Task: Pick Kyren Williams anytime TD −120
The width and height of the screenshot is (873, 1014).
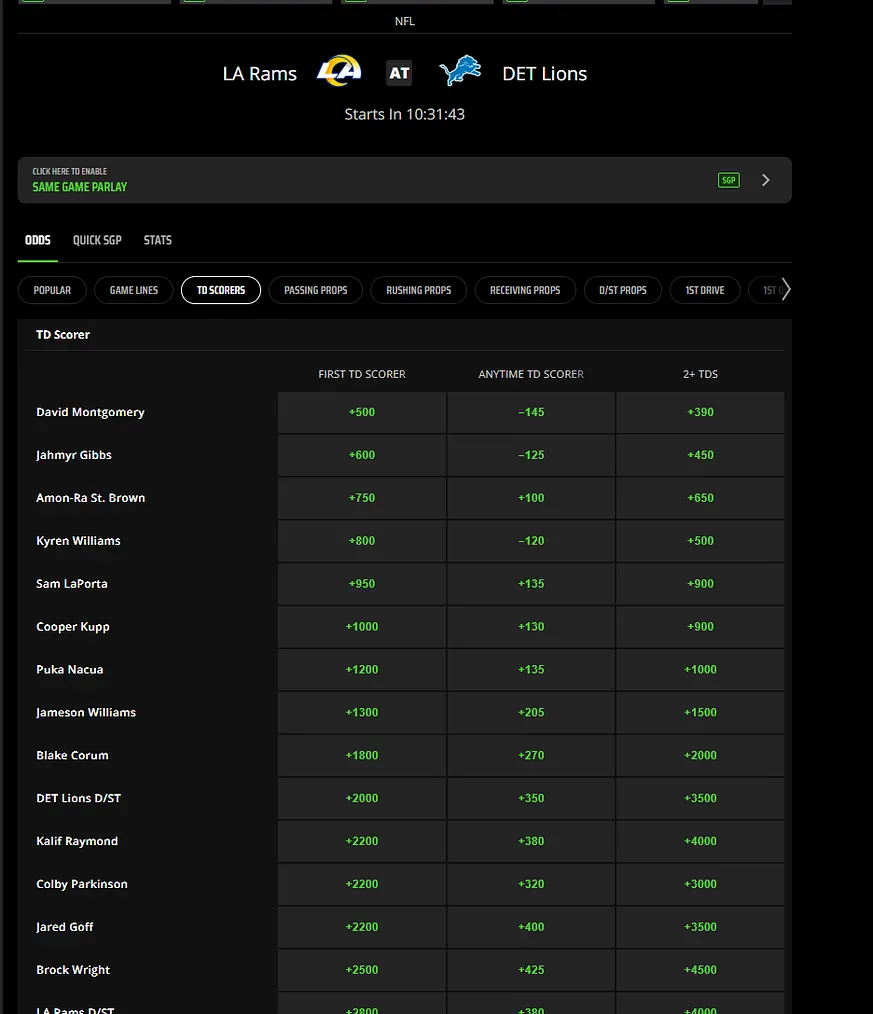Action: pyautogui.click(x=531, y=541)
